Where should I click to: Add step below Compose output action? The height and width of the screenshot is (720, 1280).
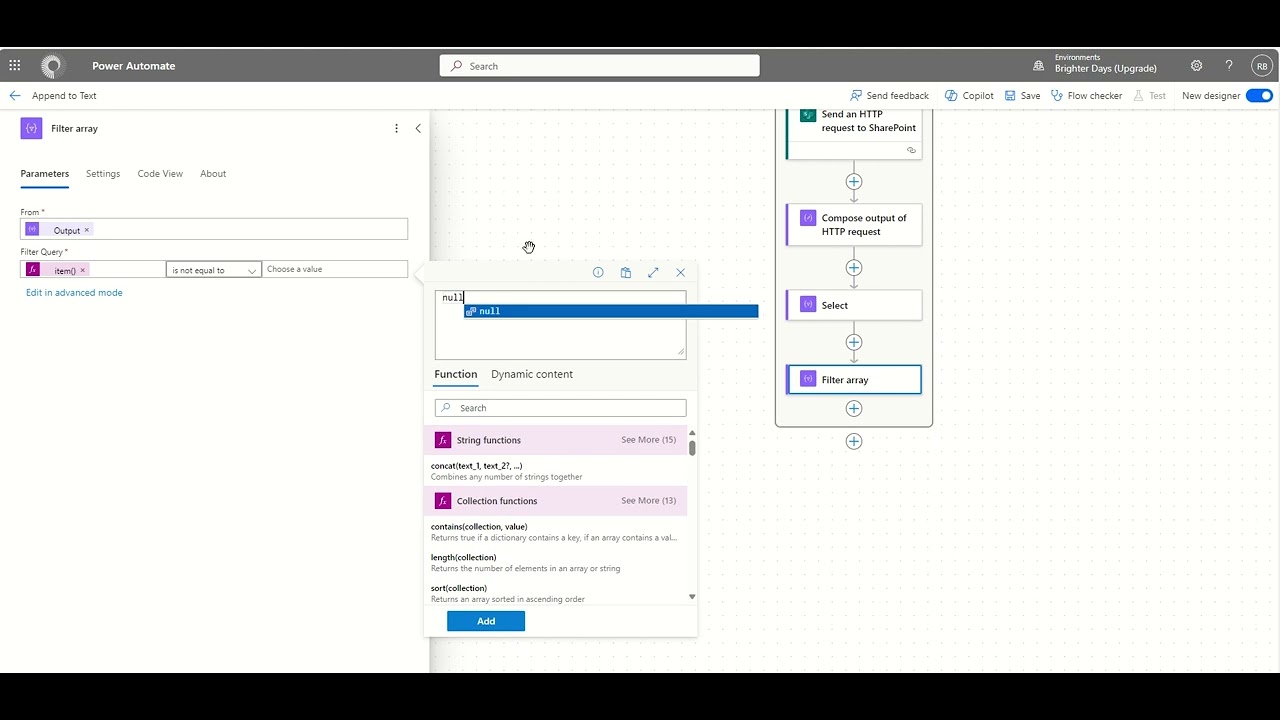854,268
